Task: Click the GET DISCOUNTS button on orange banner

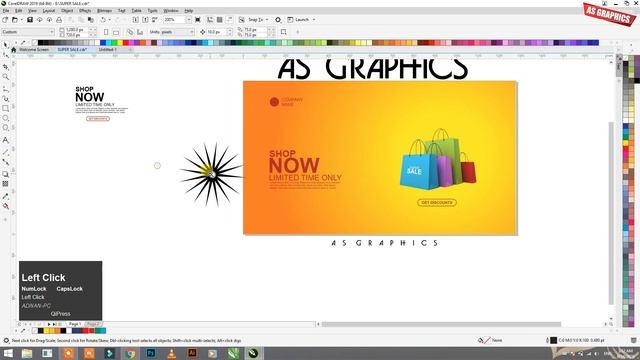Action: click(x=437, y=202)
